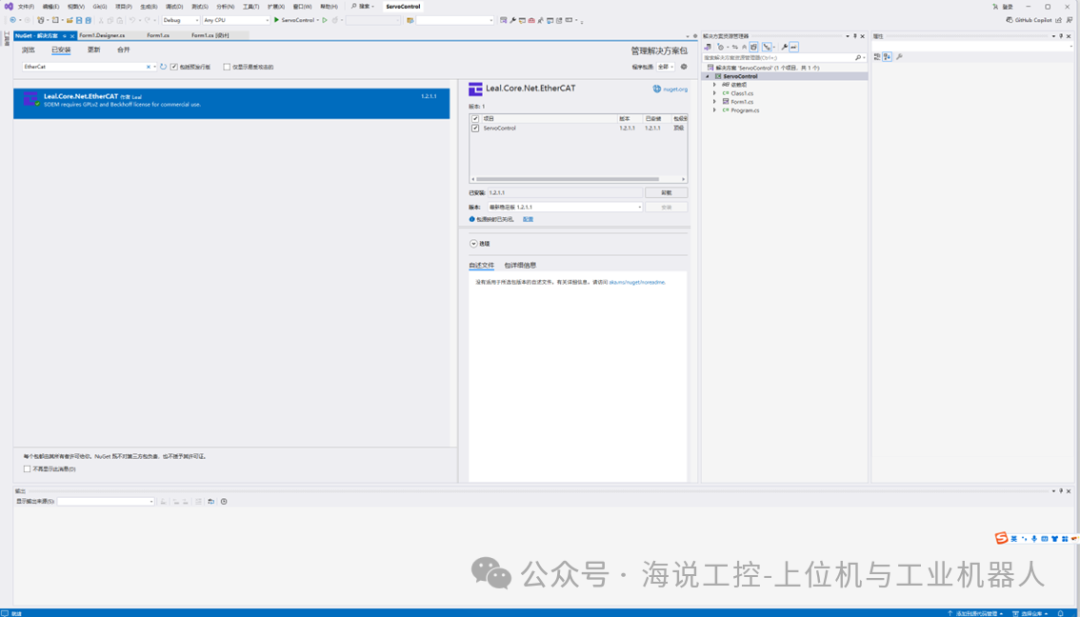The width and height of the screenshot is (1080, 617).
Task: Click the Properties window wrench icon
Action: [x=899, y=57]
